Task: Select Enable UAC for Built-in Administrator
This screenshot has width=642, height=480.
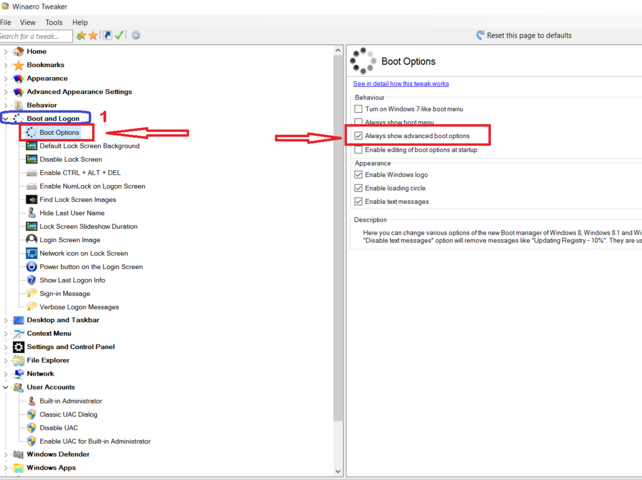Action: [95, 442]
